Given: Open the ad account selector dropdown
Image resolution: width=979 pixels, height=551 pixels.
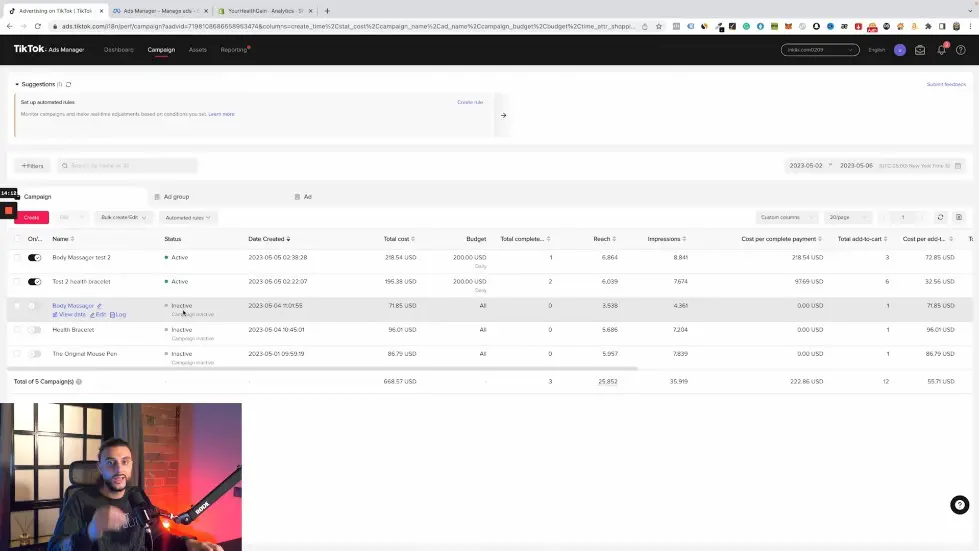Looking at the screenshot, I should (x=820, y=50).
